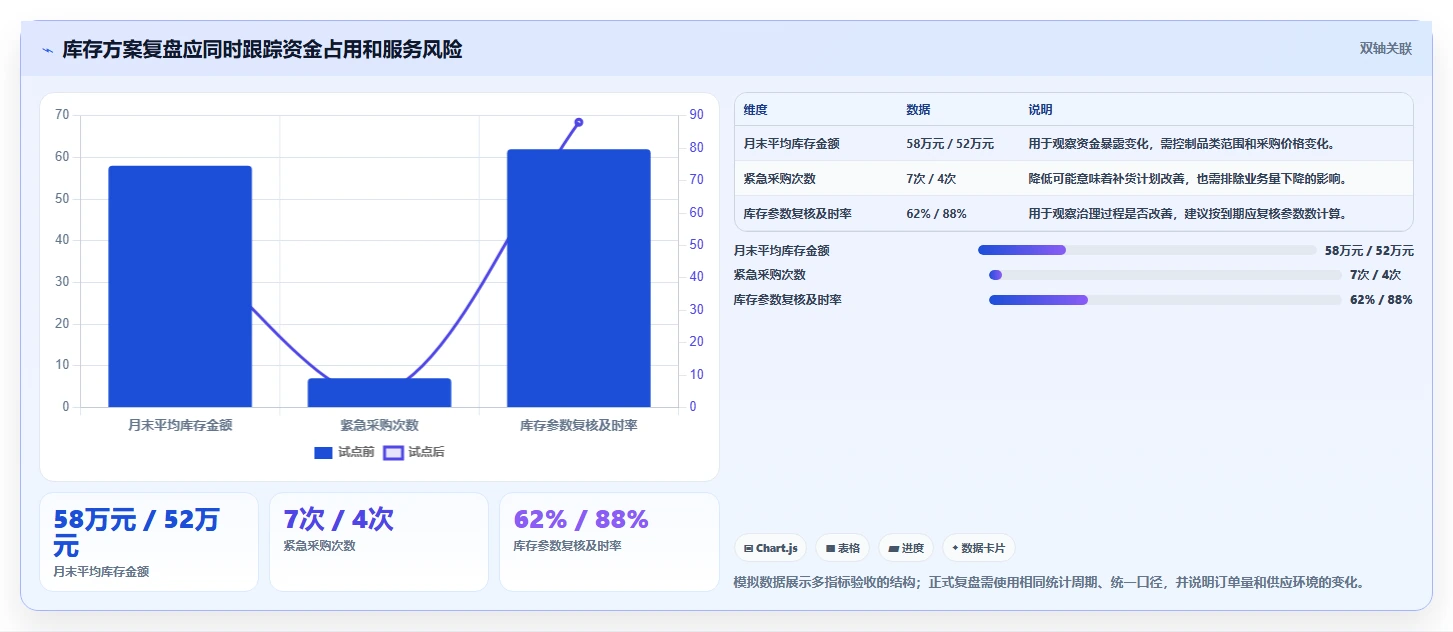
Task: Click the description starting 用于观察资金暴露变化
Action: pos(1181,144)
